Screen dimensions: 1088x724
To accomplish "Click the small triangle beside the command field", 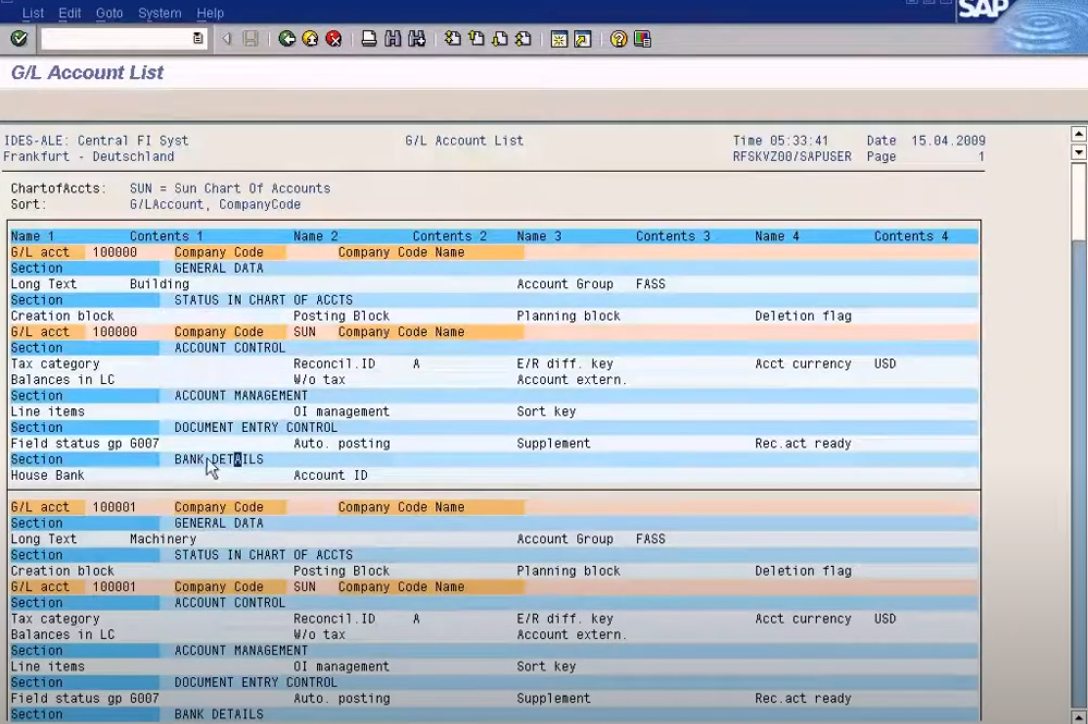I will coord(226,39).
